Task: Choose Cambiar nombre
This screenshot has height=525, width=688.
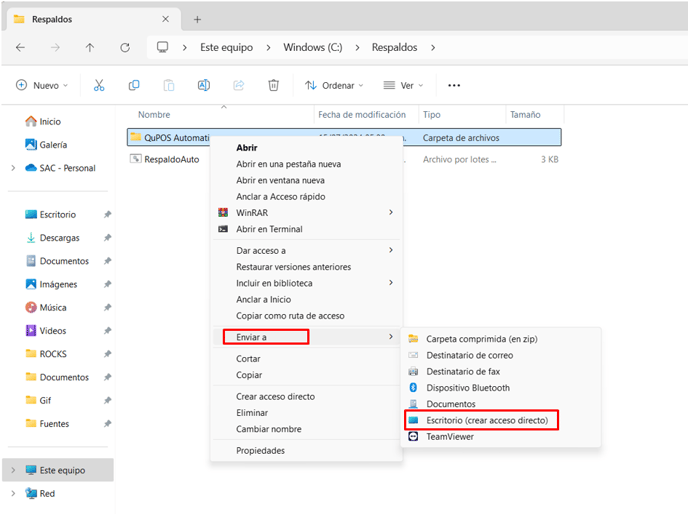Action: point(269,429)
